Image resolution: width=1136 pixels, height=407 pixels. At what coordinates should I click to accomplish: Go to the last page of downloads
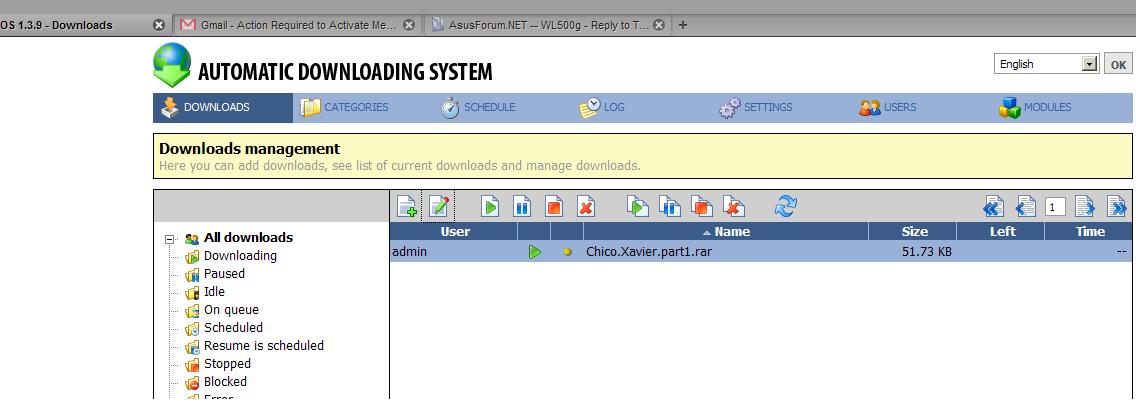point(1117,207)
